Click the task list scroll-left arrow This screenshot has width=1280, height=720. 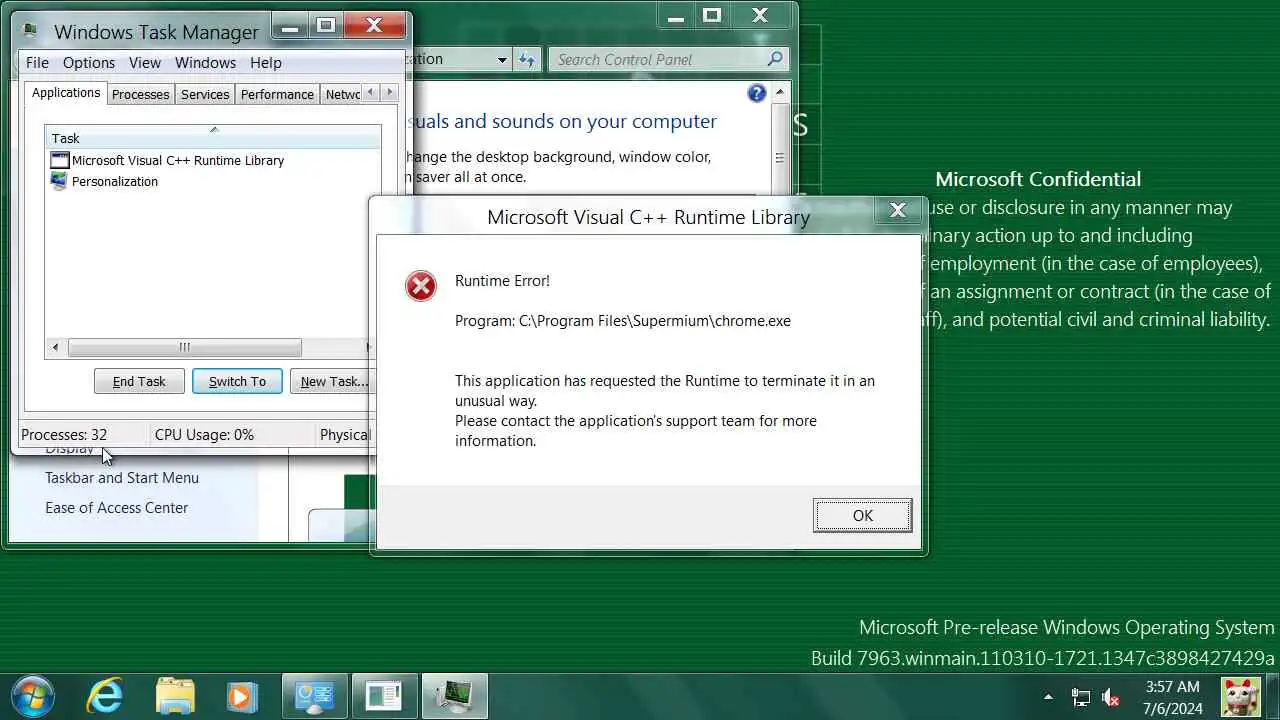point(55,347)
